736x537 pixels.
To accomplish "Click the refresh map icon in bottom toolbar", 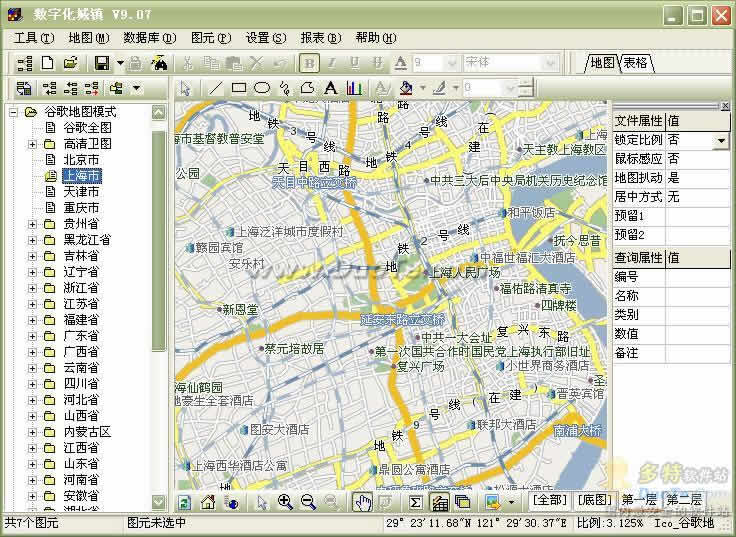I will [x=184, y=503].
